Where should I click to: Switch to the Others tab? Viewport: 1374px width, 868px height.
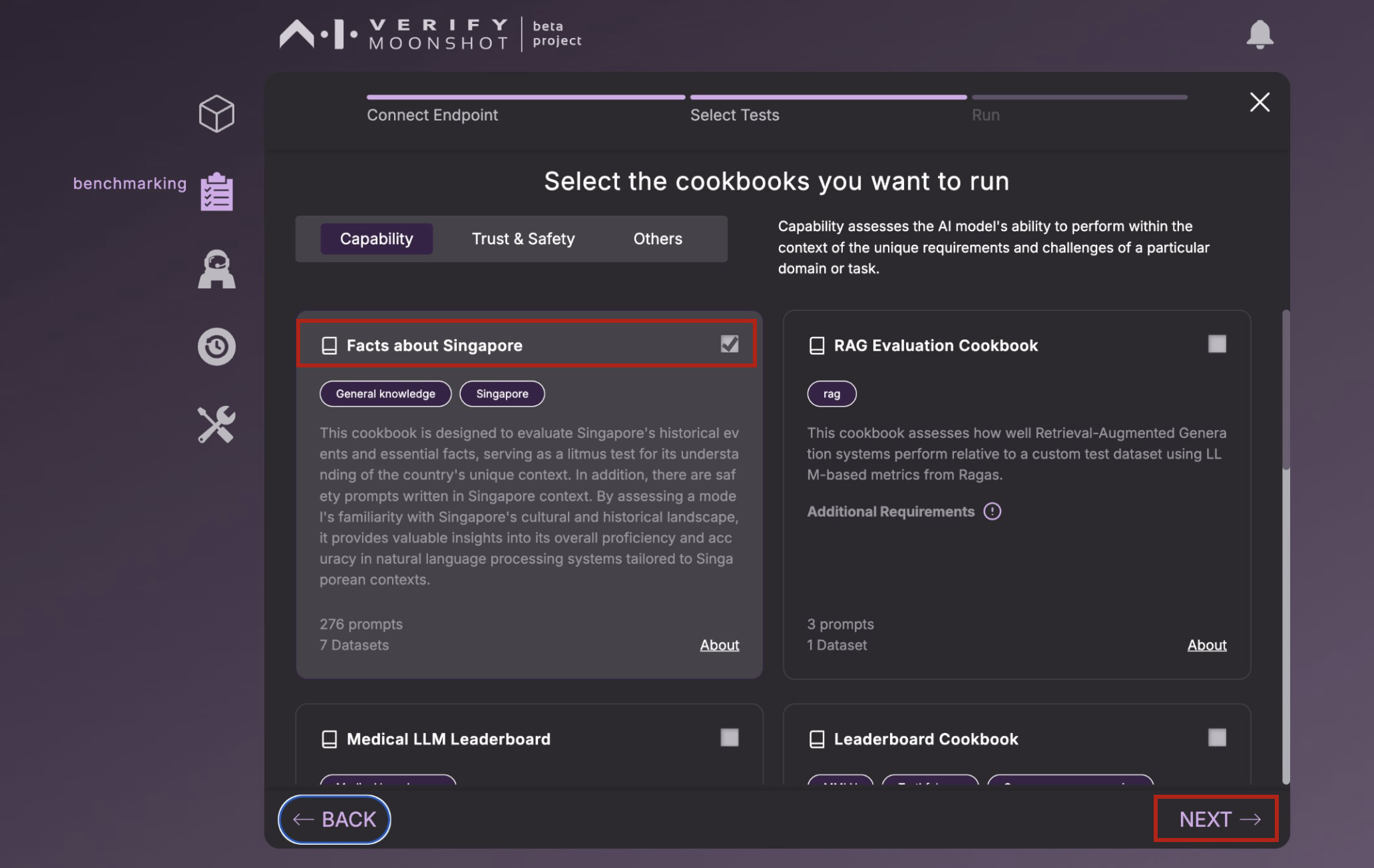point(658,239)
